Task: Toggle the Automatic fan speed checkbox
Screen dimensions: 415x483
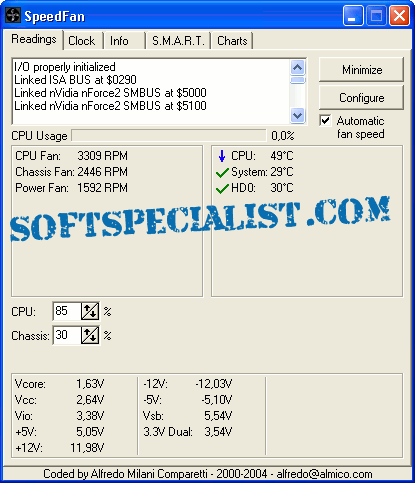Action: [x=325, y=120]
